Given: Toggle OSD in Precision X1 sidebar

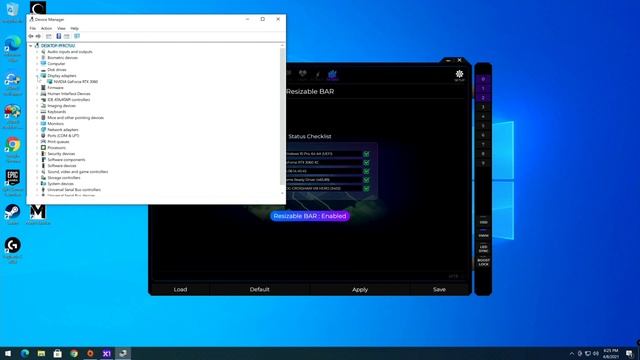Looking at the screenshot, I should [483, 222].
